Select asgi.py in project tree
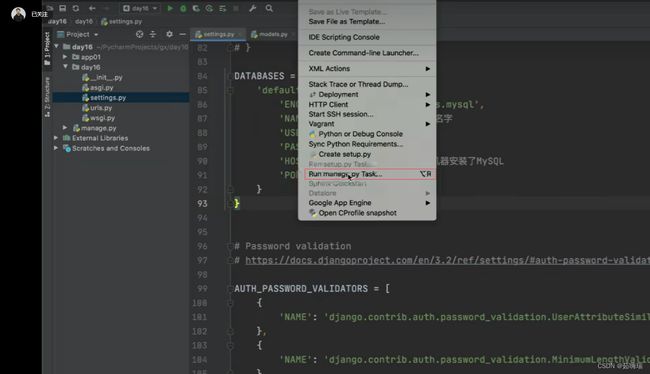Image resolution: width=650 pixels, height=374 pixels. point(97,87)
